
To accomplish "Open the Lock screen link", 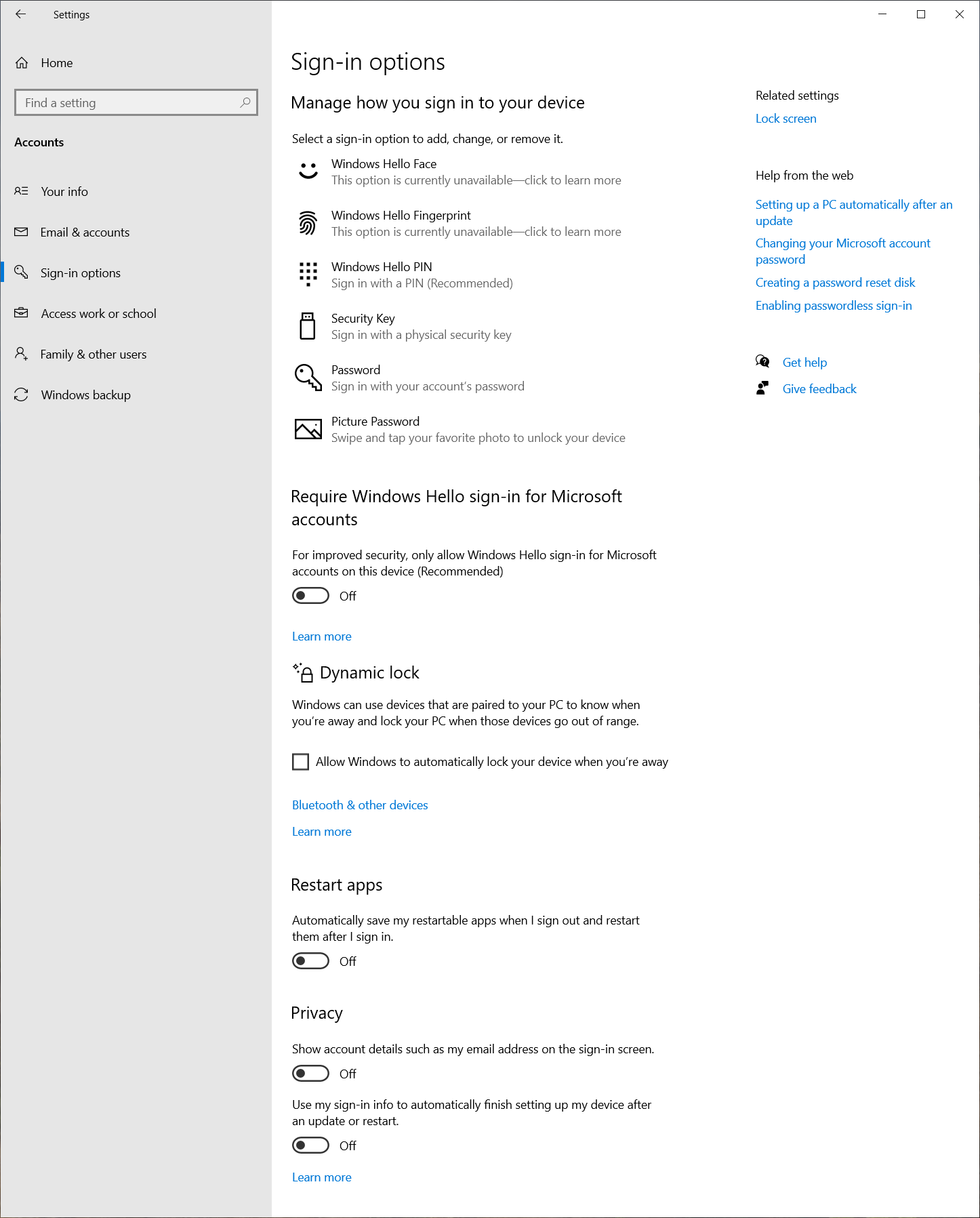I will [785, 118].
